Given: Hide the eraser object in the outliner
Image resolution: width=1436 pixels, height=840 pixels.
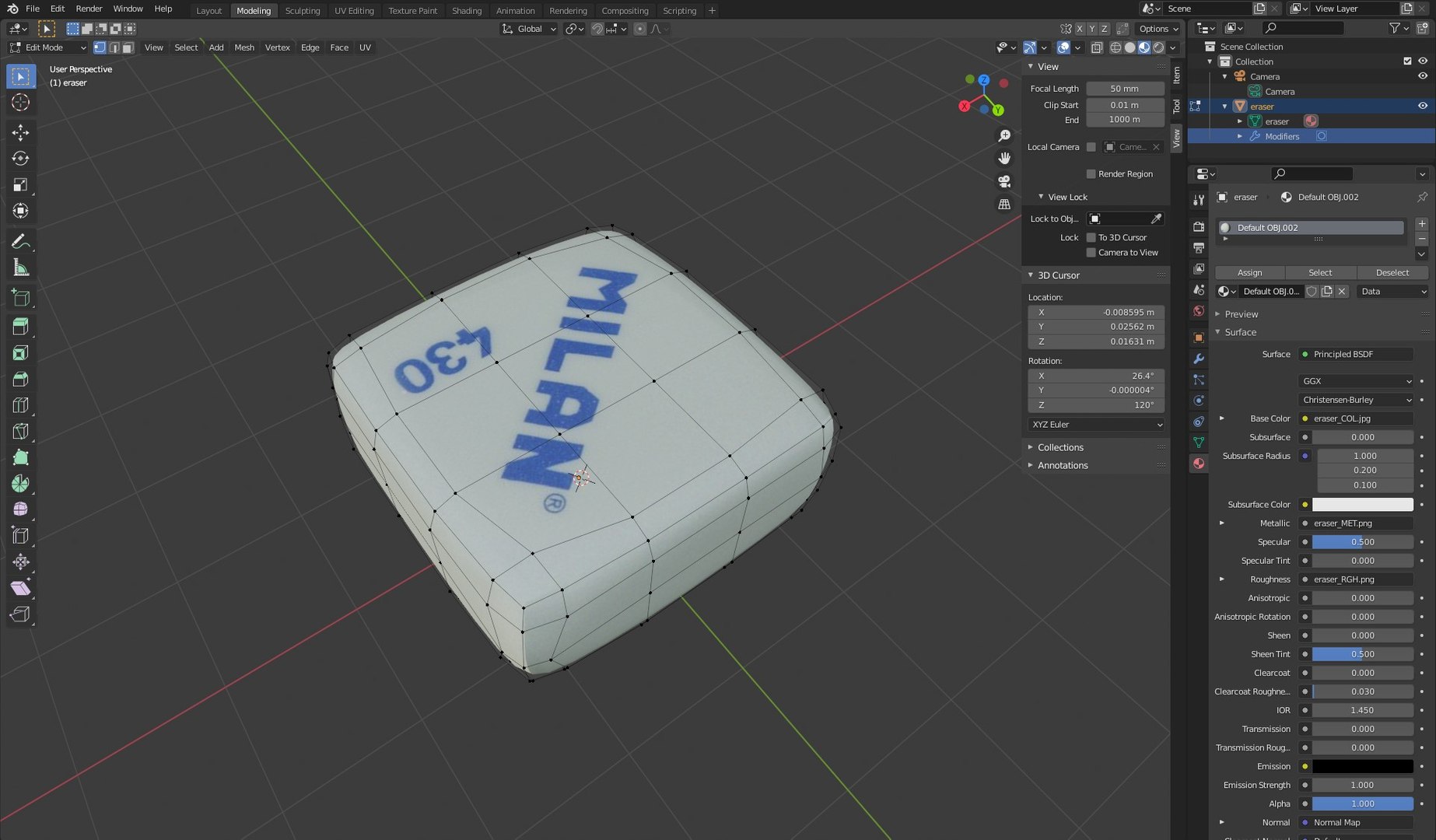Looking at the screenshot, I should coord(1423,106).
